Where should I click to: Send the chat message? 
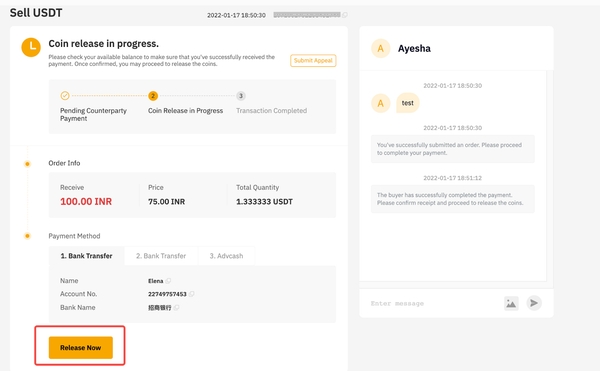[534, 303]
